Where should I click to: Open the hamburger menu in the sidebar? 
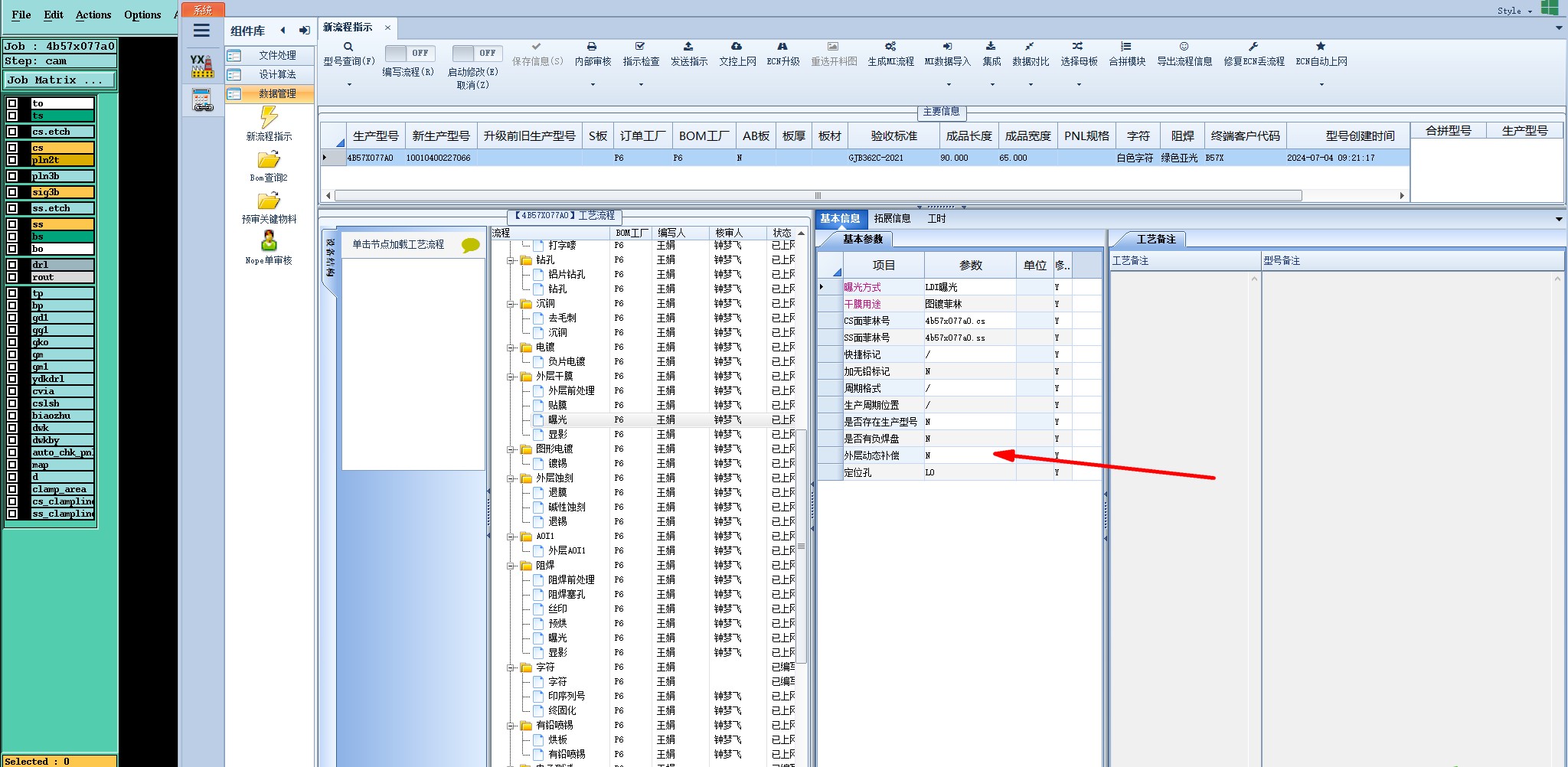tap(201, 31)
